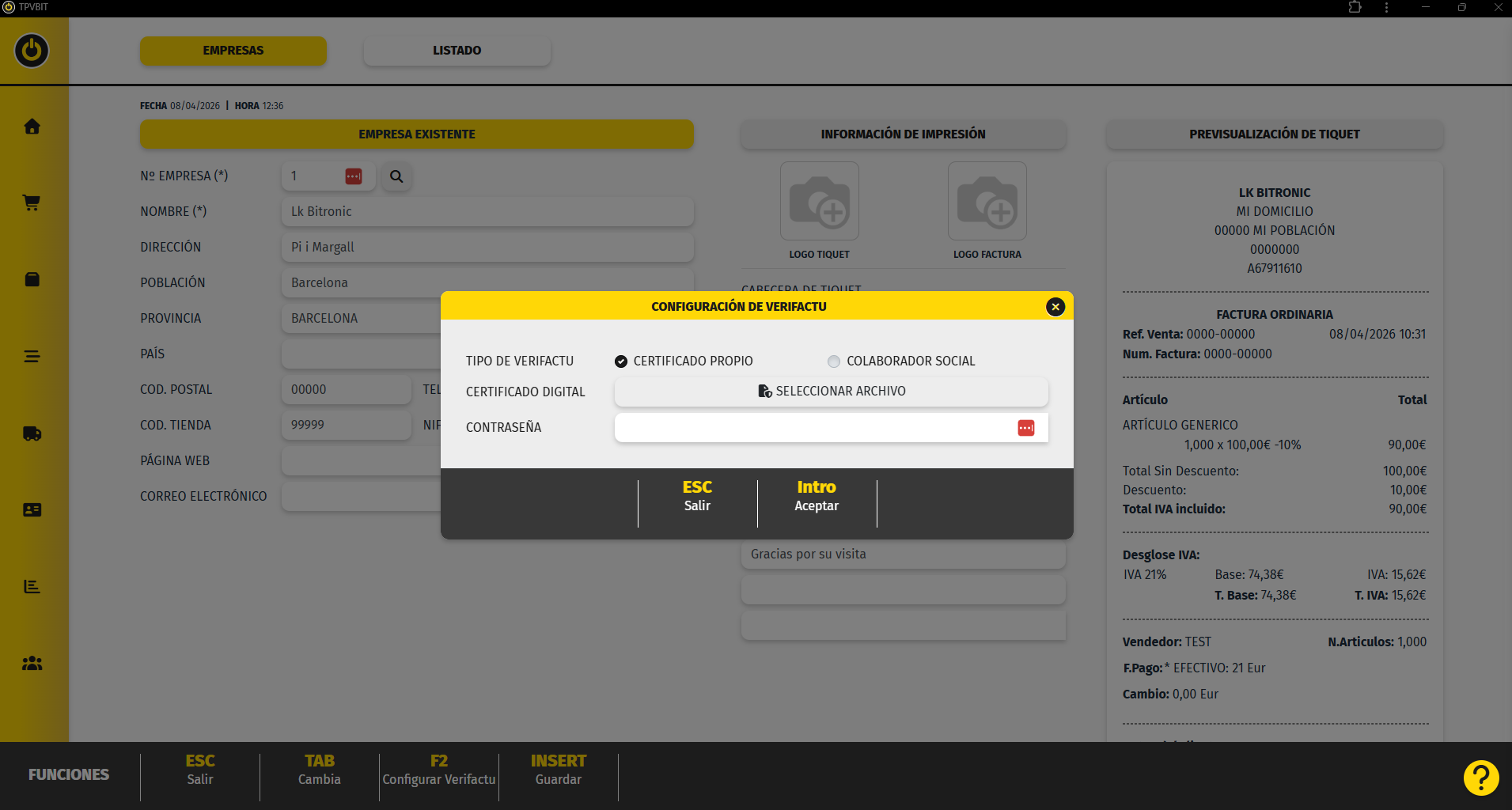Click the power icon in the sidebar

click(x=32, y=51)
